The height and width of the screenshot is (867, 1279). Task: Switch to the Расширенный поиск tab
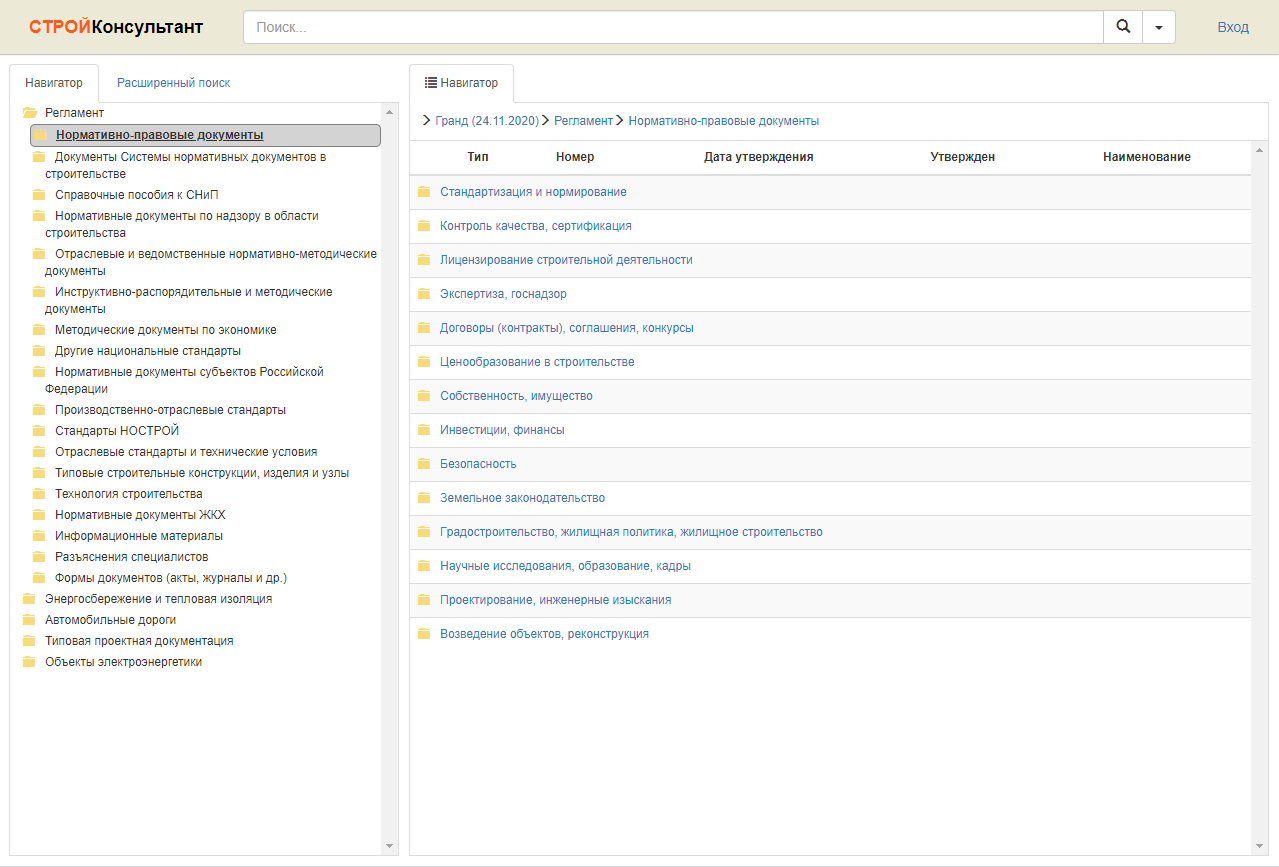(x=174, y=83)
